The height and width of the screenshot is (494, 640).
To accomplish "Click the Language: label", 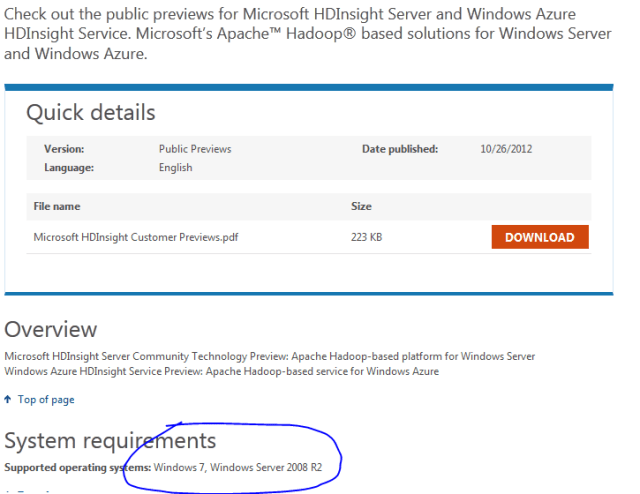I will (69, 168).
